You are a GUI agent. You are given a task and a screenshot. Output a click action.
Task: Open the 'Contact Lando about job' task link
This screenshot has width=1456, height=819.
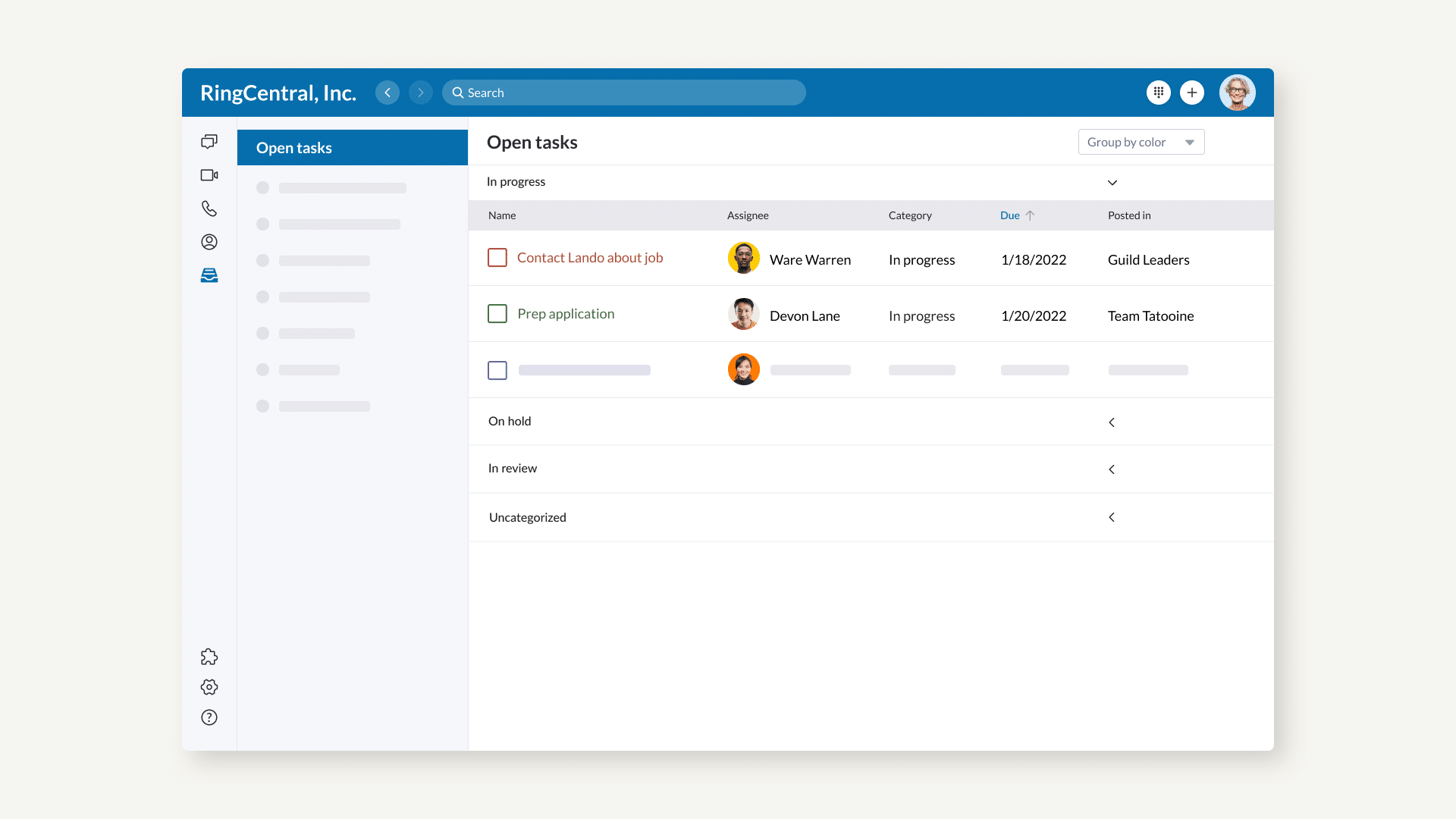point(590,258)
